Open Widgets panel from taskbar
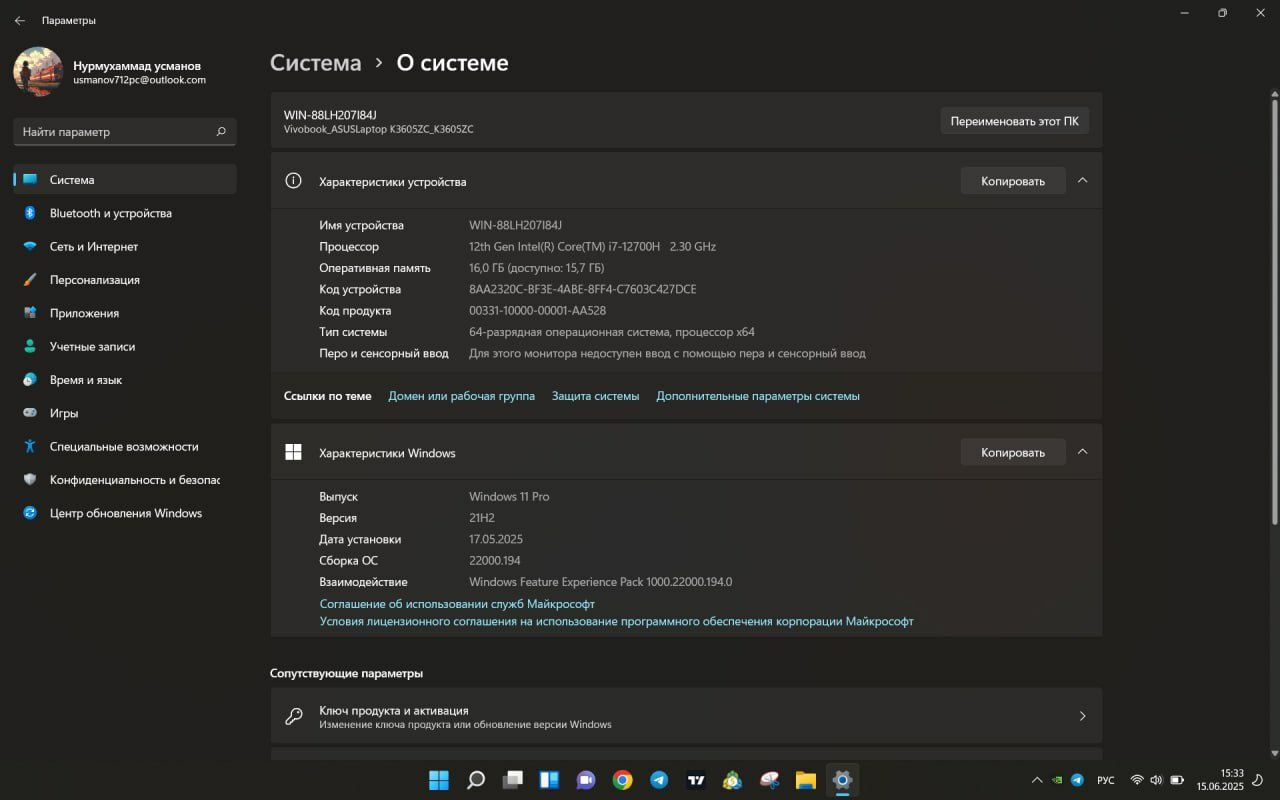1280x800 pixels. [x=549, y=780]
